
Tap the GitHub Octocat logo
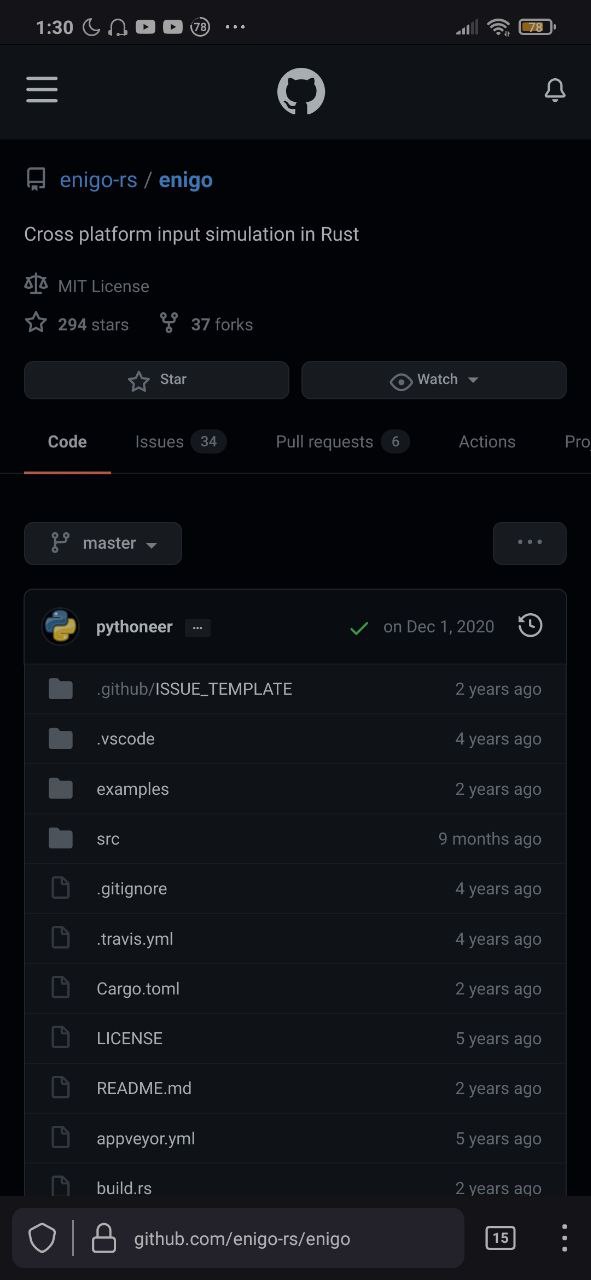pyautogui.click(x=301, y=92)
